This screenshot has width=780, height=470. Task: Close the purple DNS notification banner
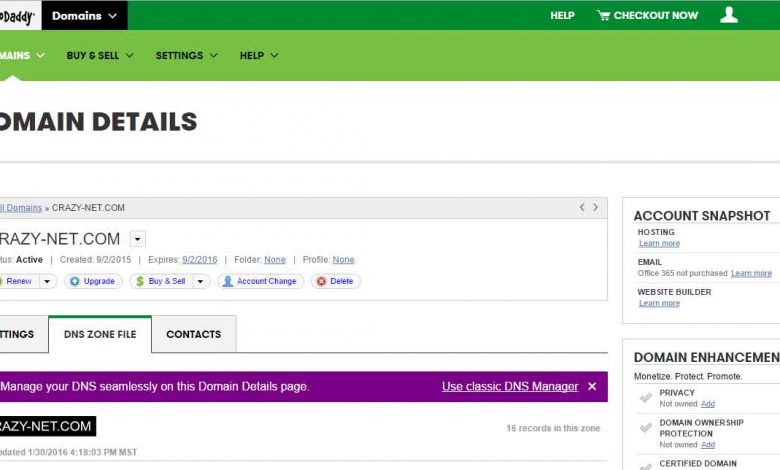pyautogui.click(x=592, y=386)
